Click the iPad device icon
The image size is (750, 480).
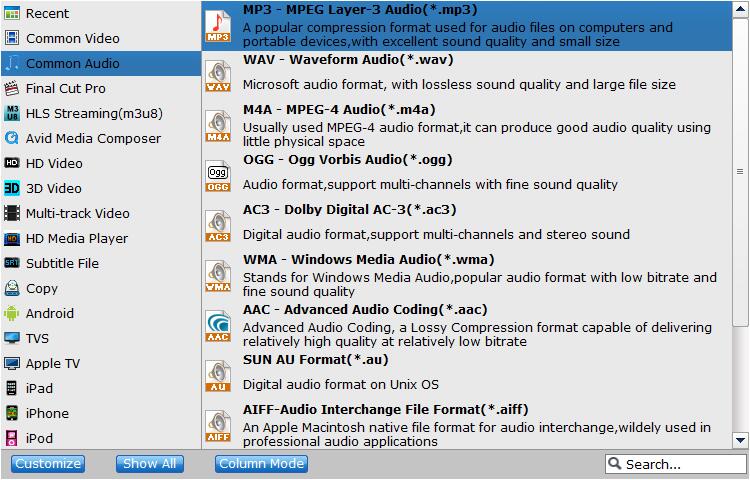click(11, 388)
